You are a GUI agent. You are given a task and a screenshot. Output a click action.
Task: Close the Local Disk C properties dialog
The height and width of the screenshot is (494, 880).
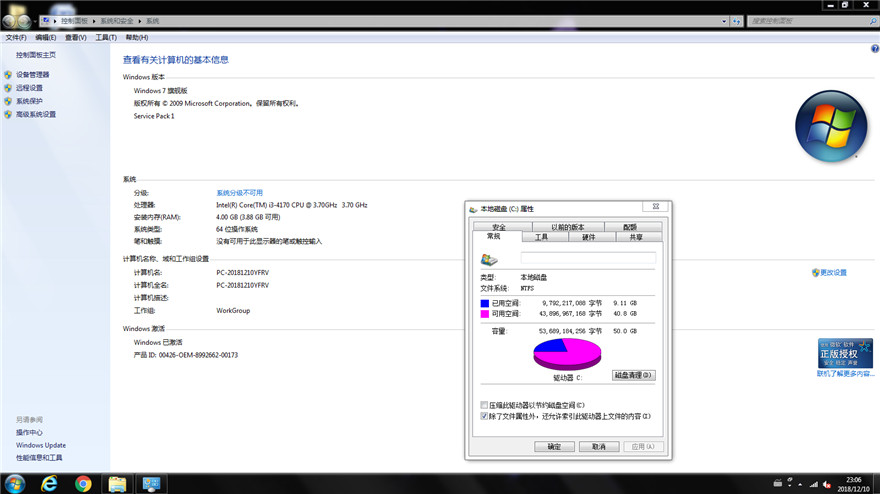click(656, 206)
